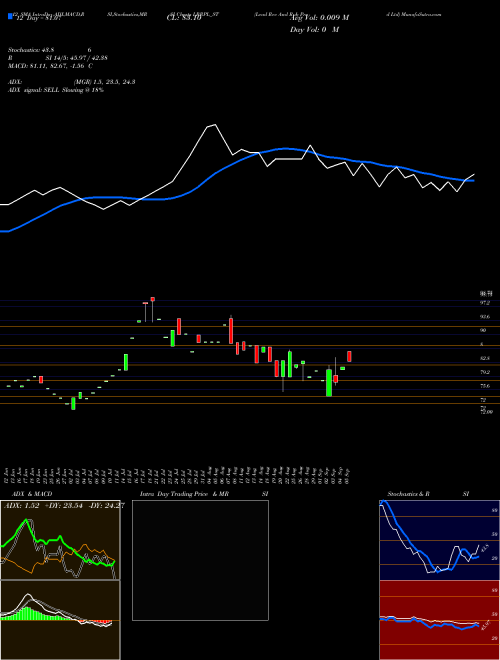Click the highest red candle at chart peak

(152, 299)
